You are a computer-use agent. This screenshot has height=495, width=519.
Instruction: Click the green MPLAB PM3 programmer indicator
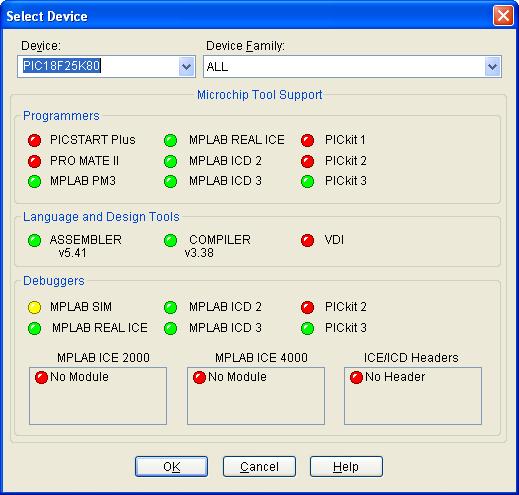[34, 182]
